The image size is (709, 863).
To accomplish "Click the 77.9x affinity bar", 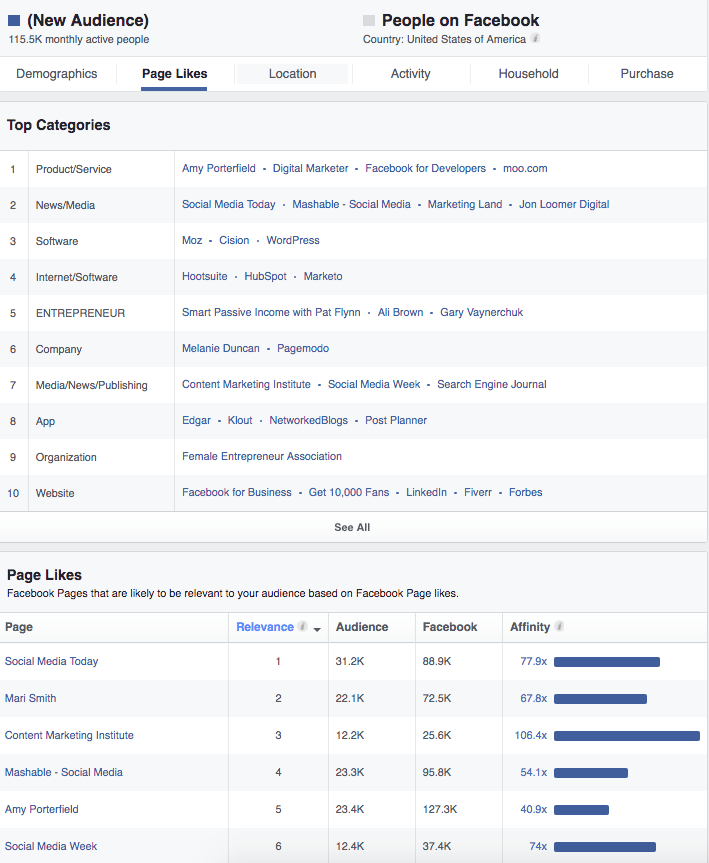I will click(607, 662).
